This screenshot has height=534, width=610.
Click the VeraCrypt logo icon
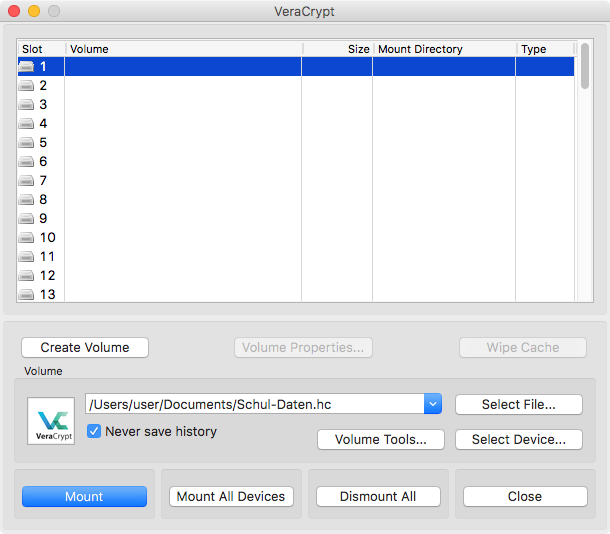pos(51,421)
